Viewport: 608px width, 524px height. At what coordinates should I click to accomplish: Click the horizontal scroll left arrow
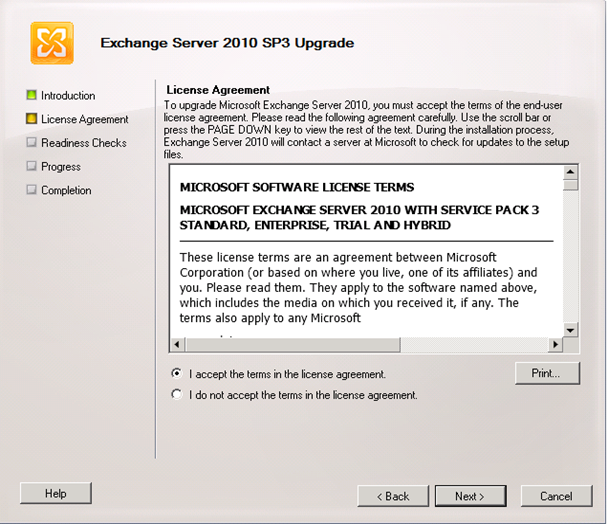[x=178, y=344]
